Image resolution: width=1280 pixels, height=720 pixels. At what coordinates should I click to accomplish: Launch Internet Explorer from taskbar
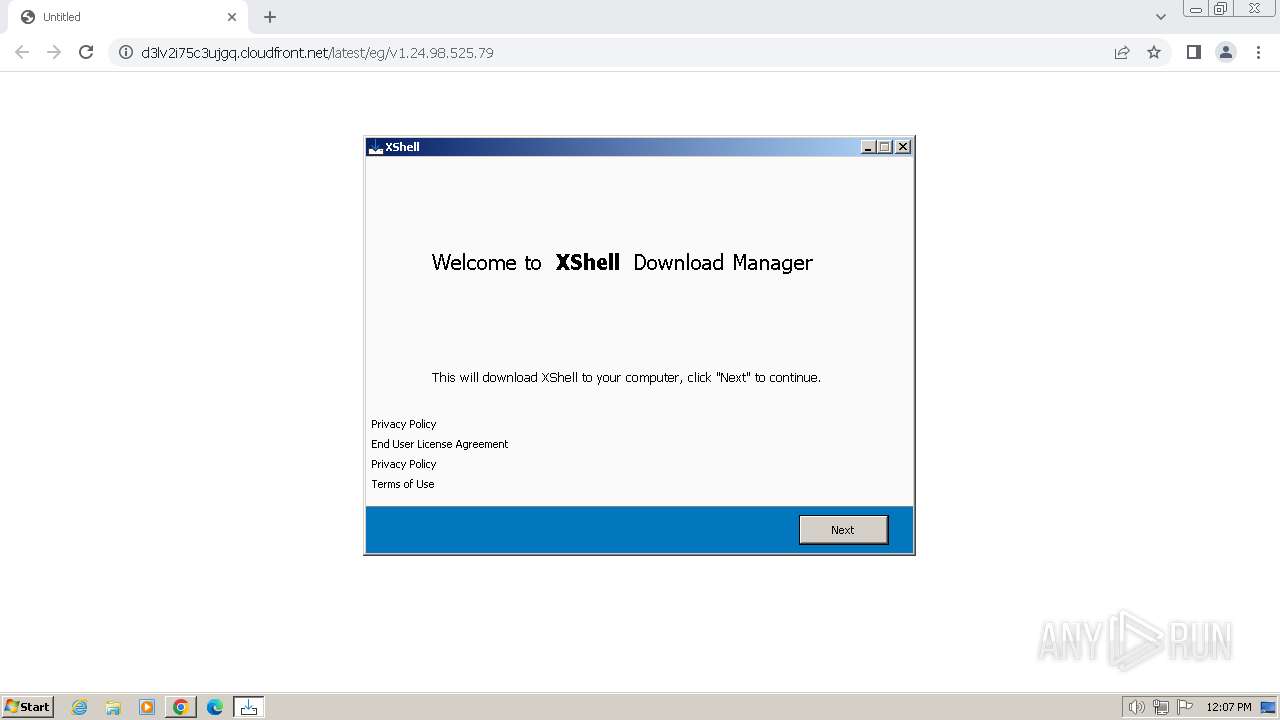click(x=79, y=707)
